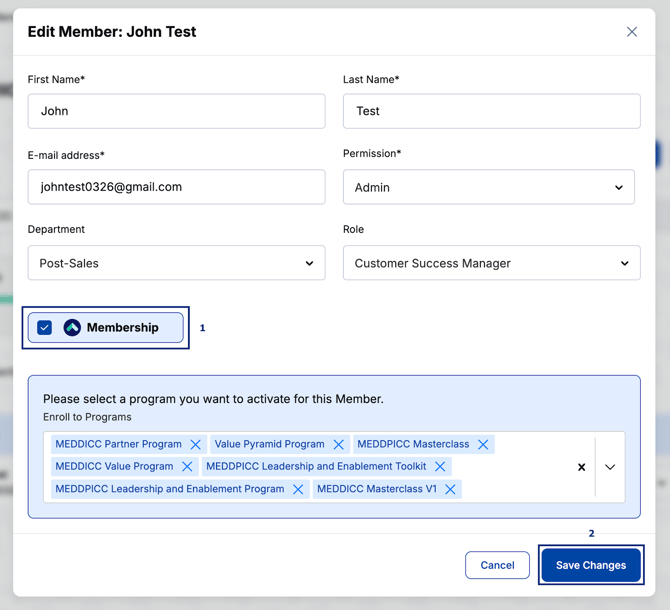Remove MEDDPICC Masterclass tag
Screen dimensions: 670x610
pyautogui.click(x=483, y=445)
